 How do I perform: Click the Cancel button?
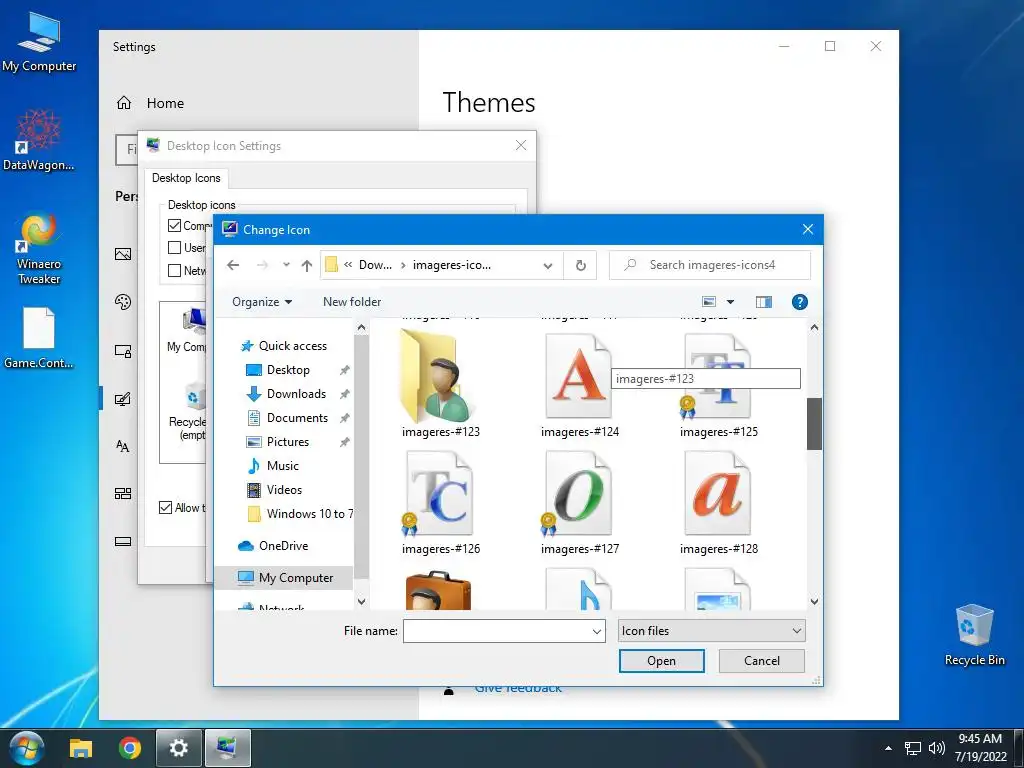pyautogui.click(x=761, y=661)
